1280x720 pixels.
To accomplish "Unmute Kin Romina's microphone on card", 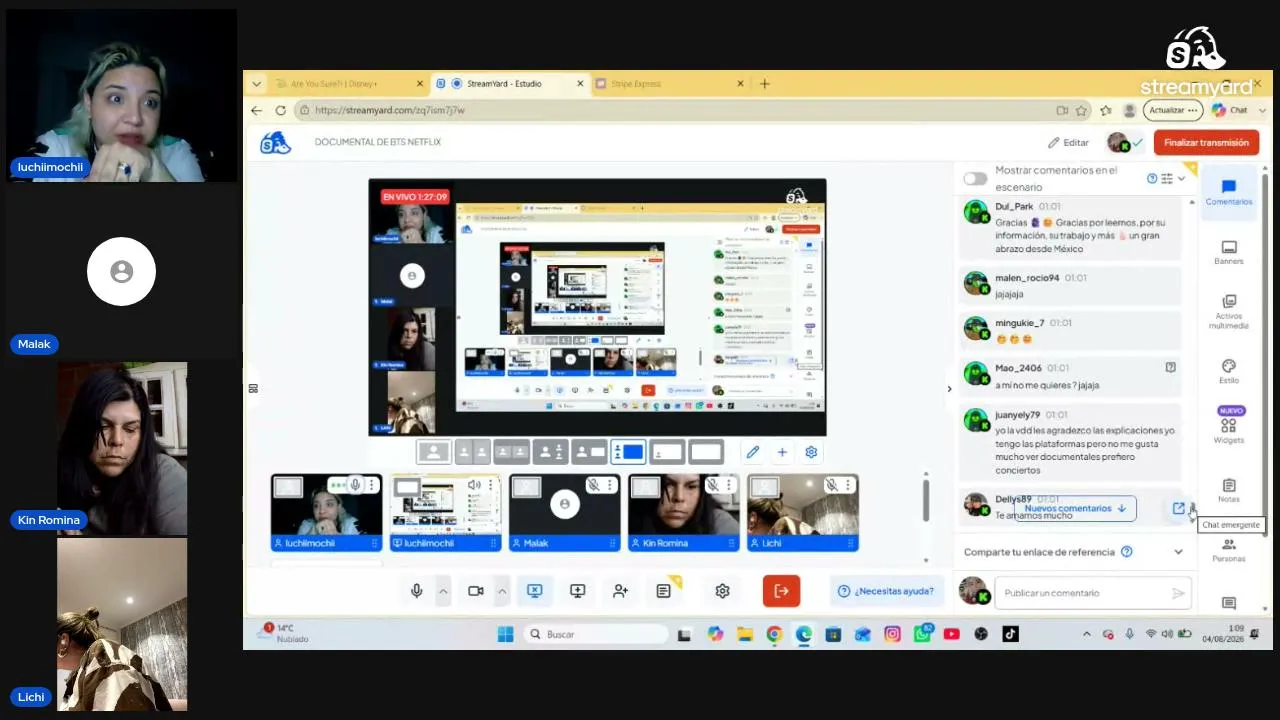I will 712,485.
